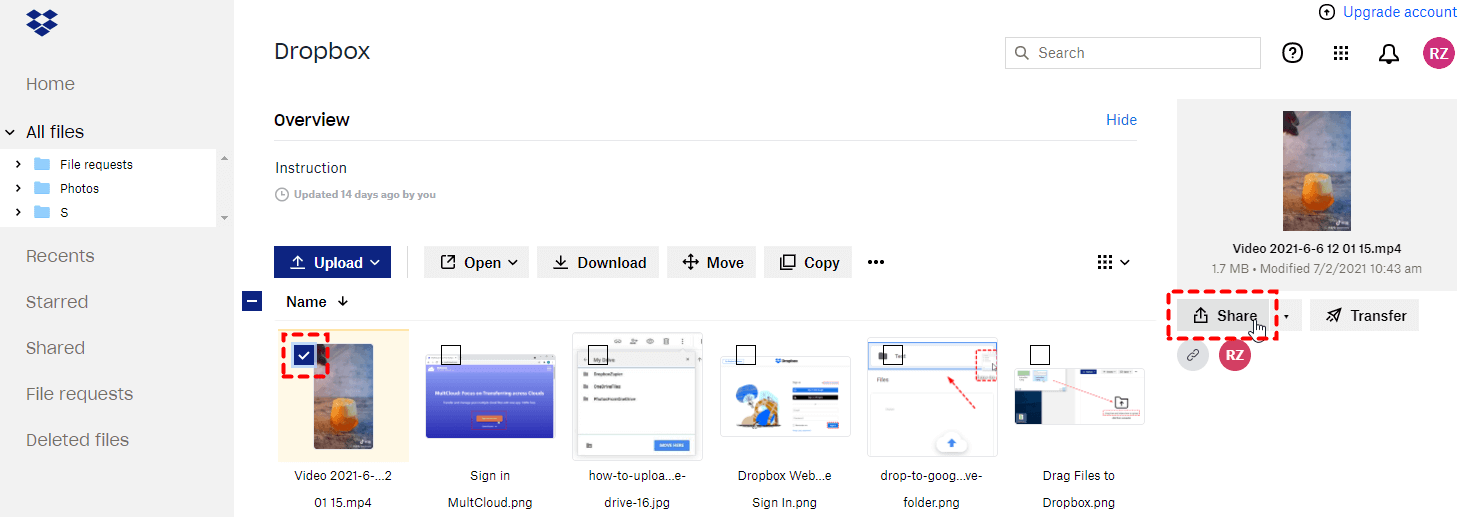
Task: Go to Home in sidebar
Action: 50,84
